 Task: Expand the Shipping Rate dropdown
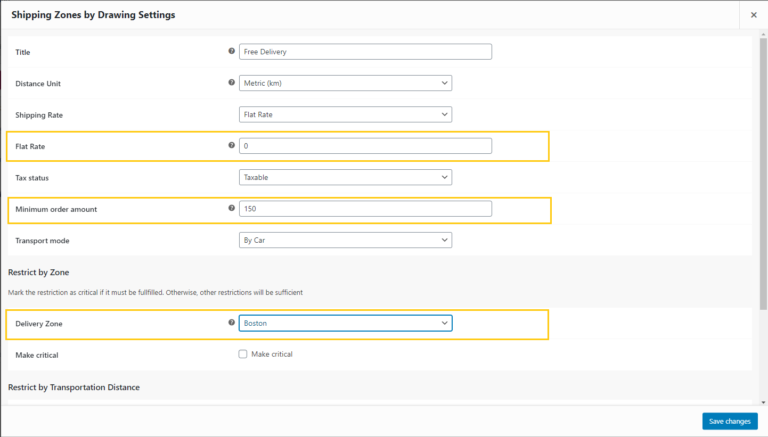pos(345,115)
